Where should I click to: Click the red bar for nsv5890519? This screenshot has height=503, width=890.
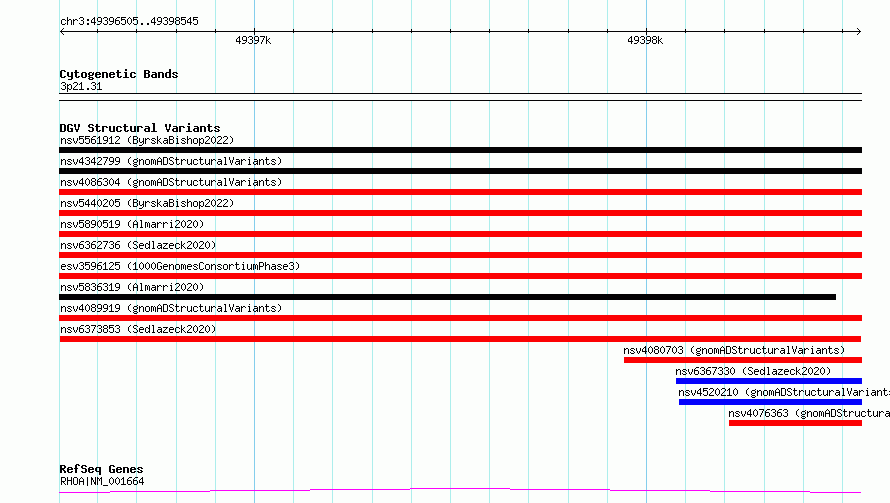click(460, 234)
